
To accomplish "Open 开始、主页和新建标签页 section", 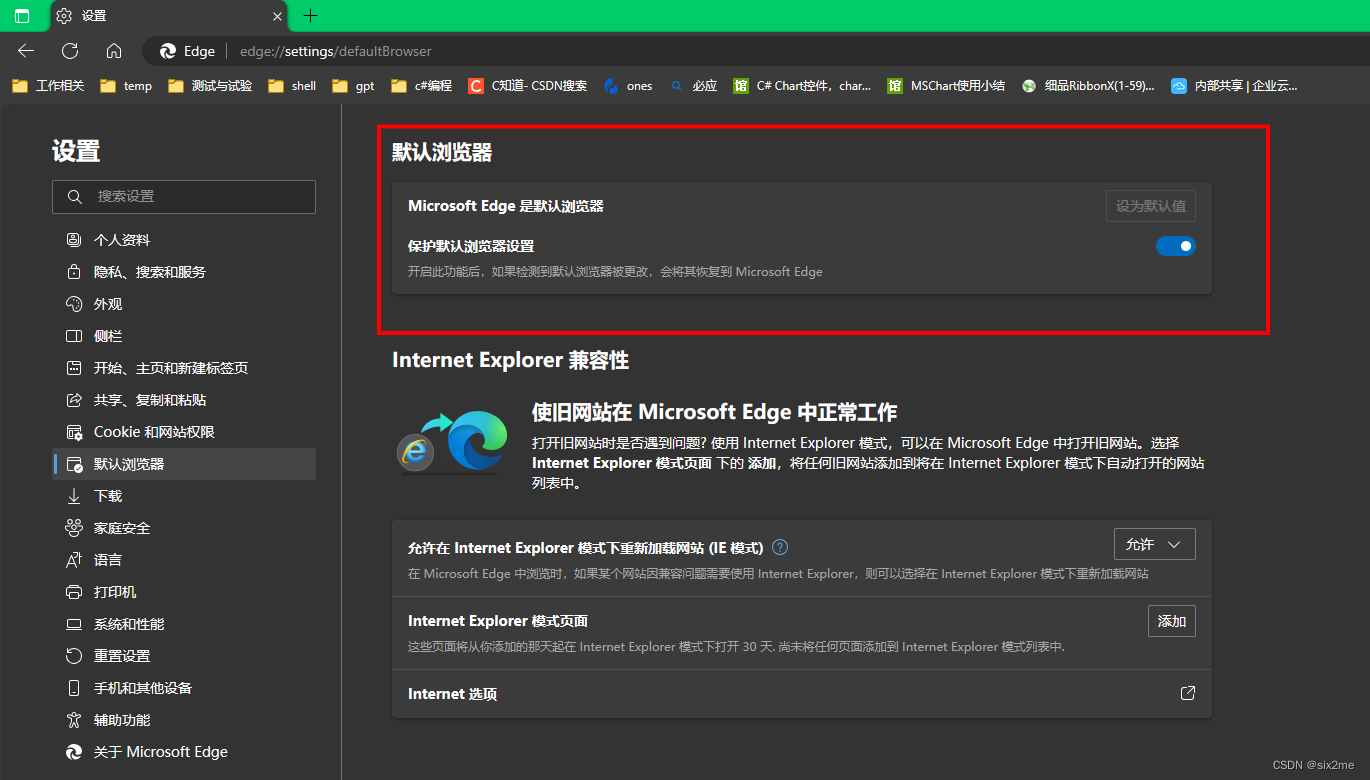I will (x=184, y=368).
